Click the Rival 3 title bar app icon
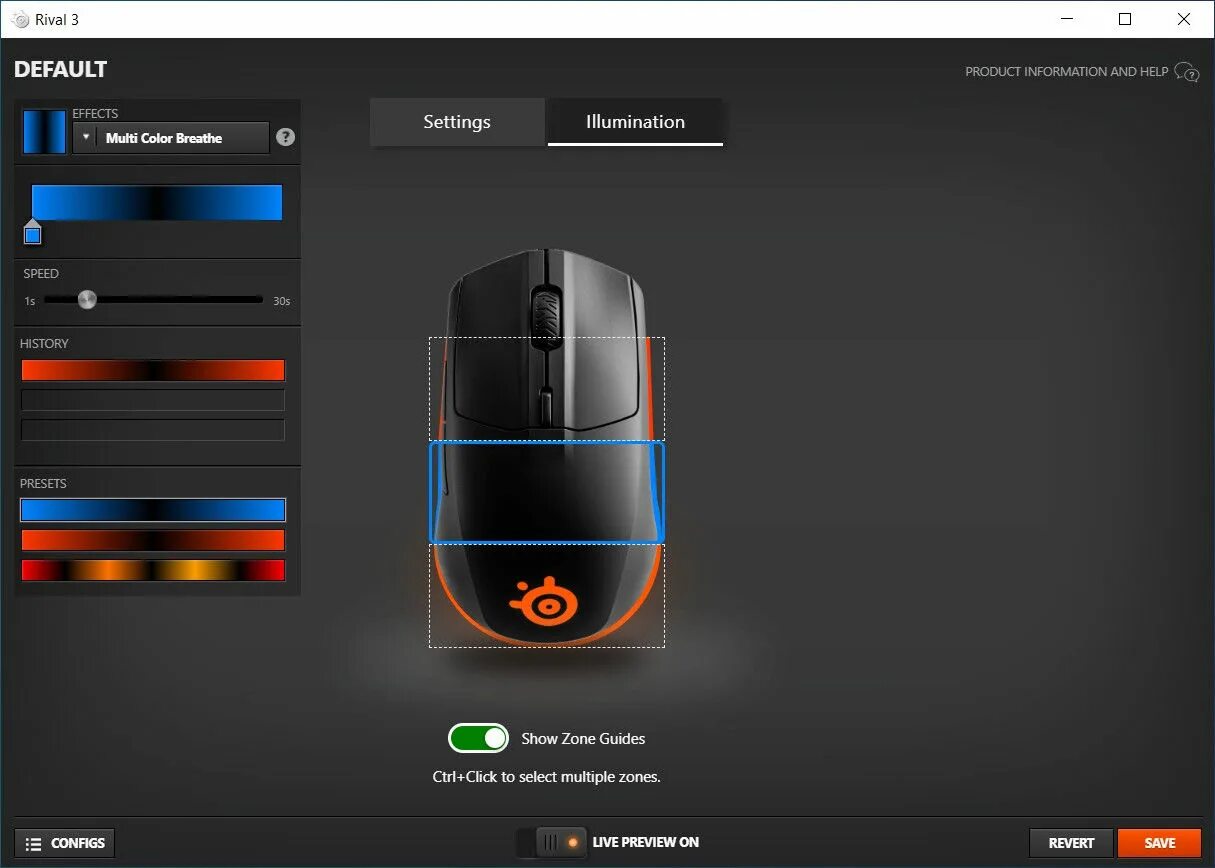The height and width of the screenshot is (868, 1215). pyautogui.click(x=20, y=19)
